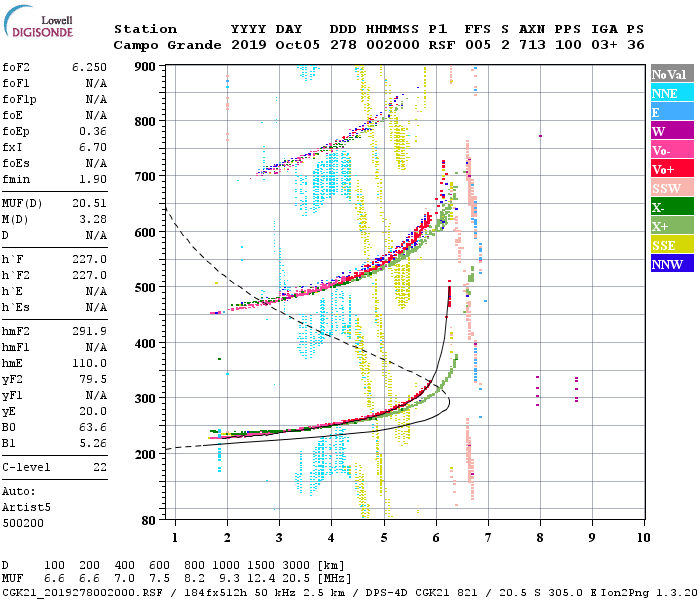Click the foEs N/A value

96,163
